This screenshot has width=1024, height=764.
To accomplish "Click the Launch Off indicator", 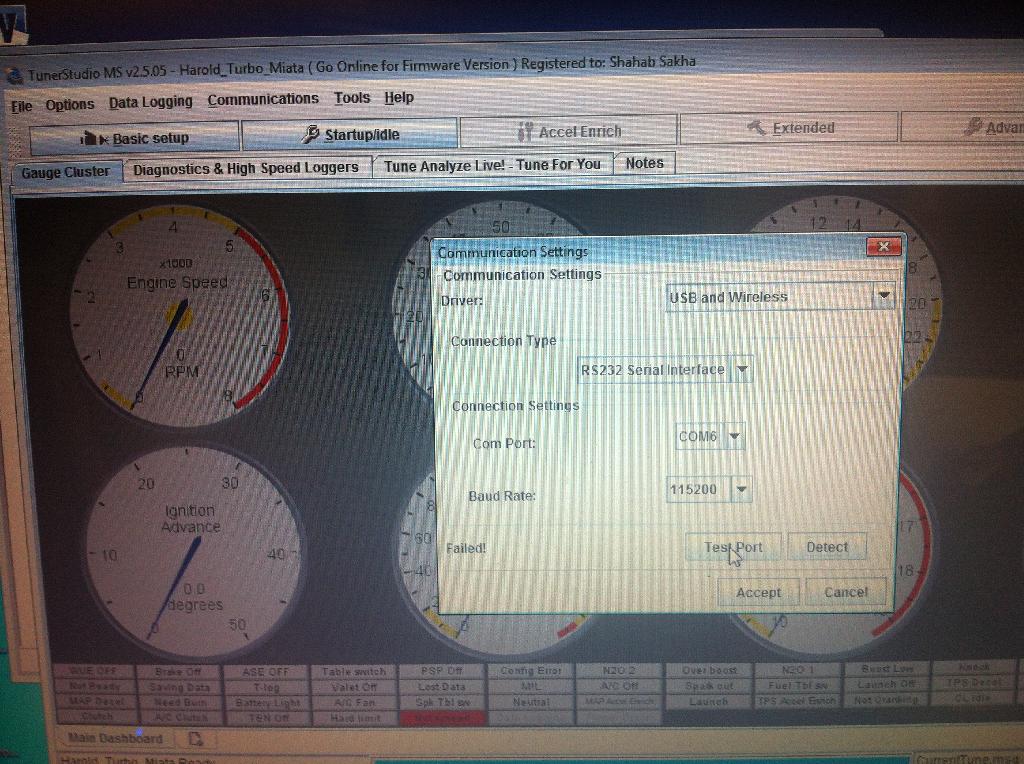I will pyautogui.click(x=887, y=684).
